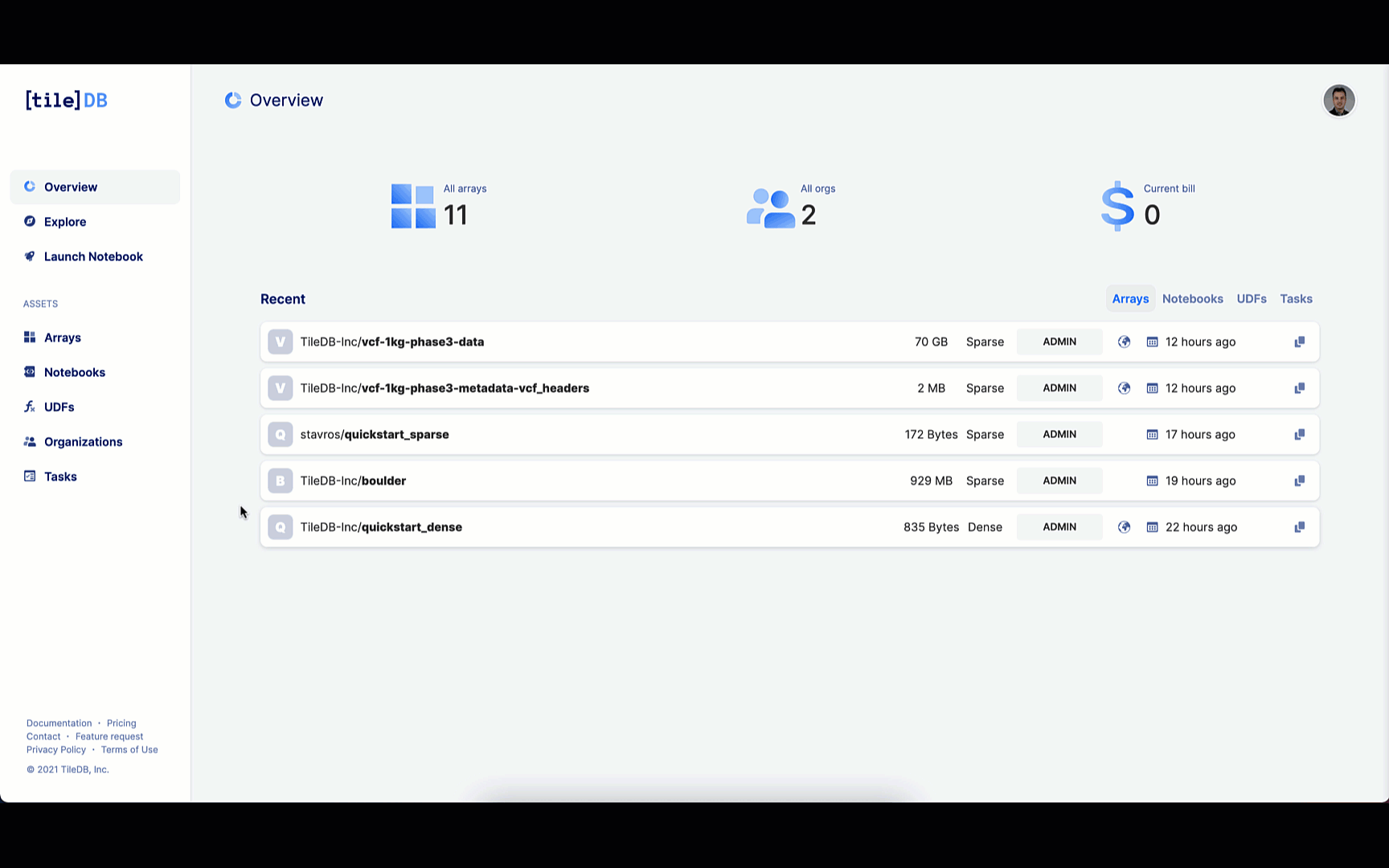
Task: Copy URI icon for vcf-1kg-phase3-data
Action: click(x=1299, y=342)
